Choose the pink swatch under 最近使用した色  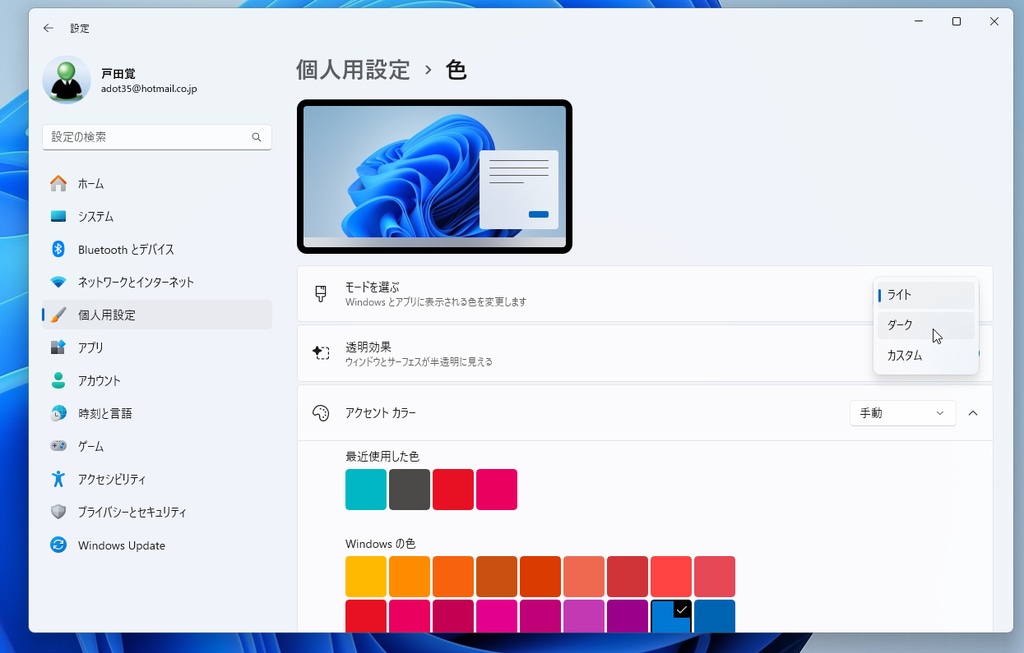[x=496, y=489]
